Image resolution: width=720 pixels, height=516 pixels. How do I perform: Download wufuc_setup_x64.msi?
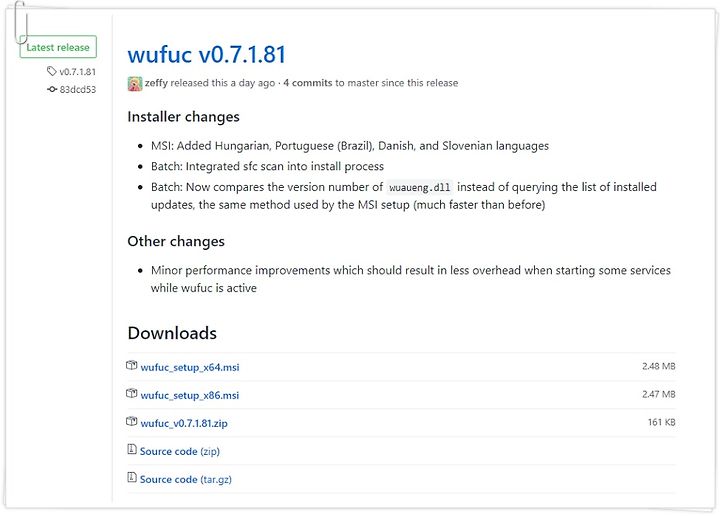(190, 367)
